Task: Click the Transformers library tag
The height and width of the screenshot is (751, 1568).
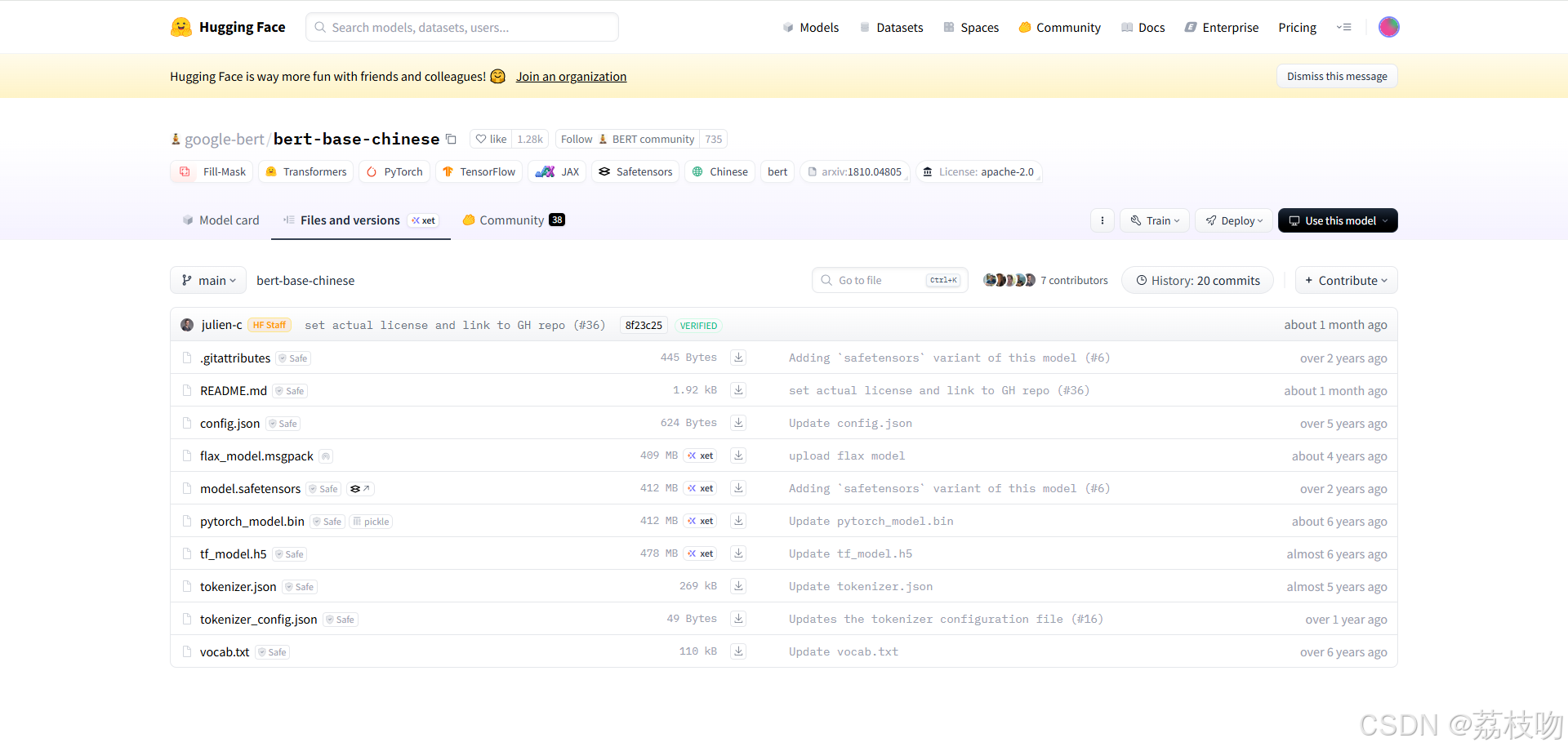Action: pyautogui.click(x=306, y=171)
